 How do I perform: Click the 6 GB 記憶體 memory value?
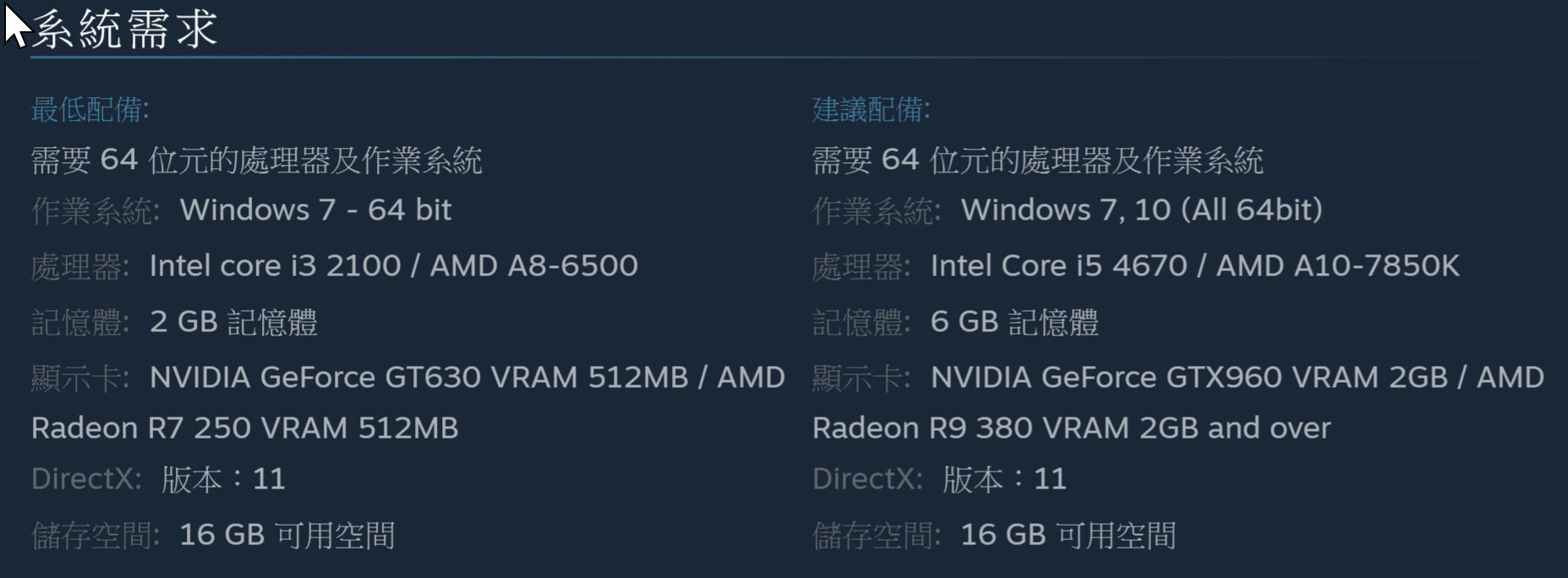point(1014,322)
